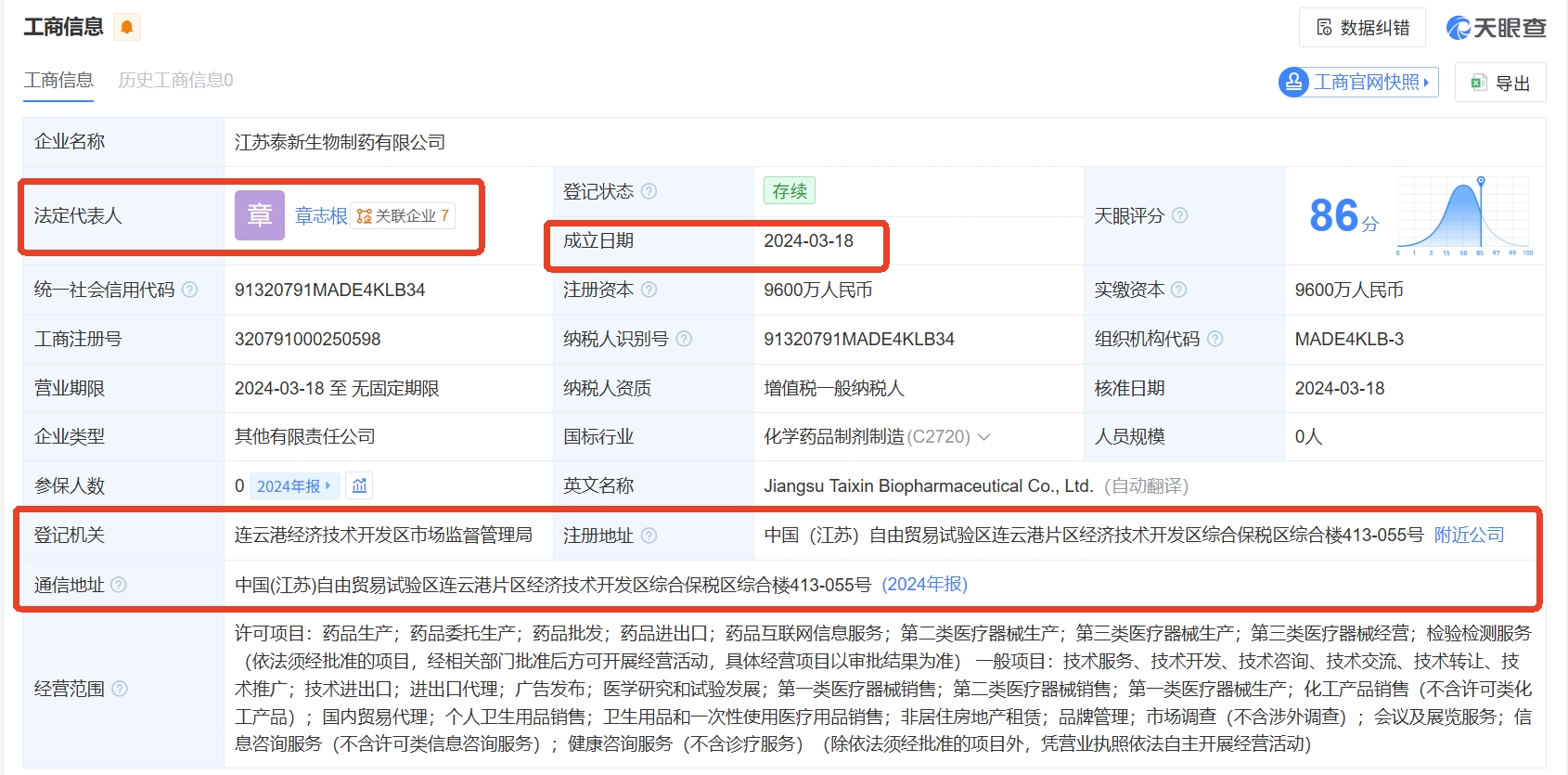Image resolution: width=1568 pixels, height=775 pixels.
Task: Click the 经营范围 business scope text
Action: pyautogui.click(x=883, y=689)
